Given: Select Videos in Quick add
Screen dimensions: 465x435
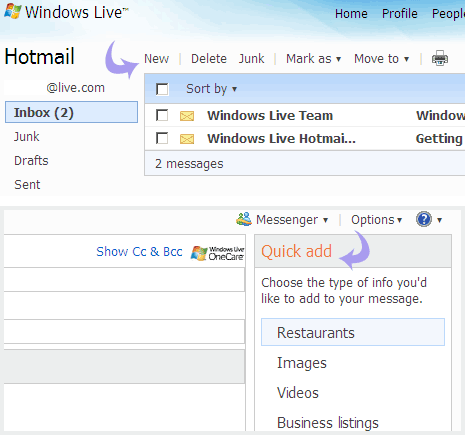Looking at the screenshot, I should [298, 393].
